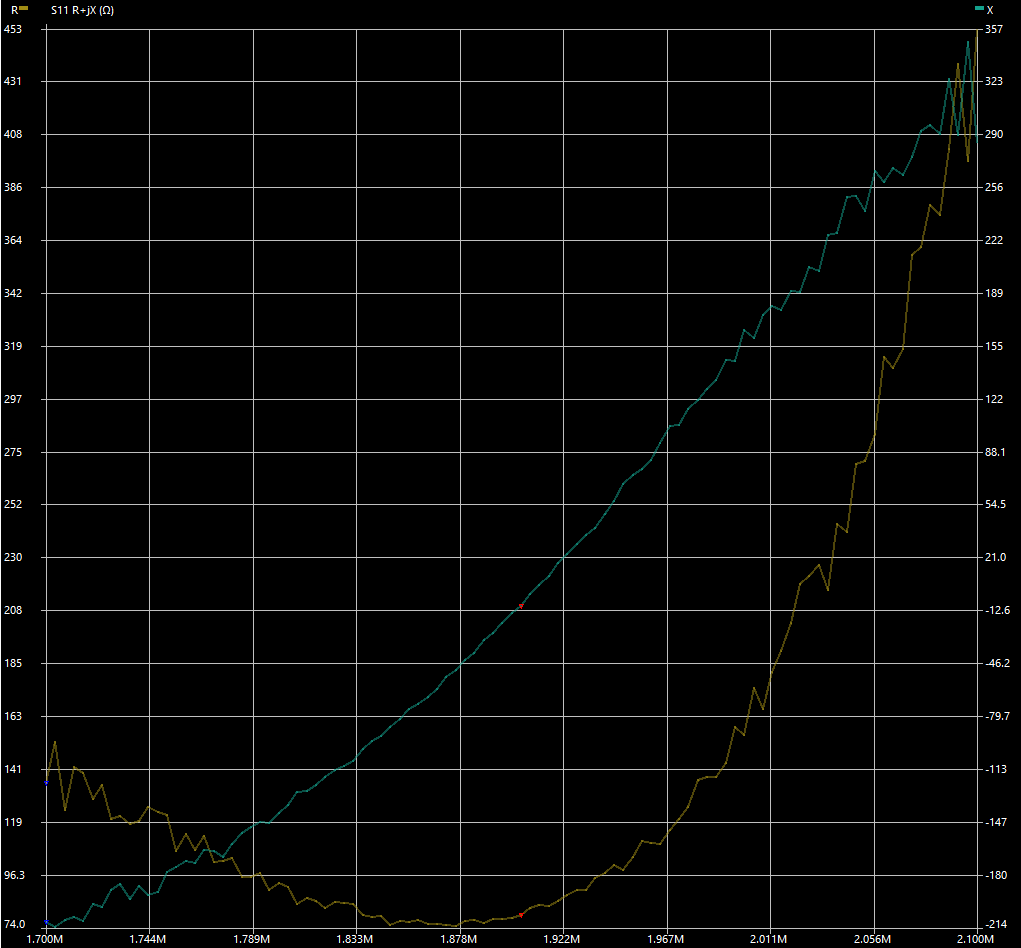Click the blue marker at the X curve start
The height and width of the screenshot is (948, 1021).
[x=47, y=921]
